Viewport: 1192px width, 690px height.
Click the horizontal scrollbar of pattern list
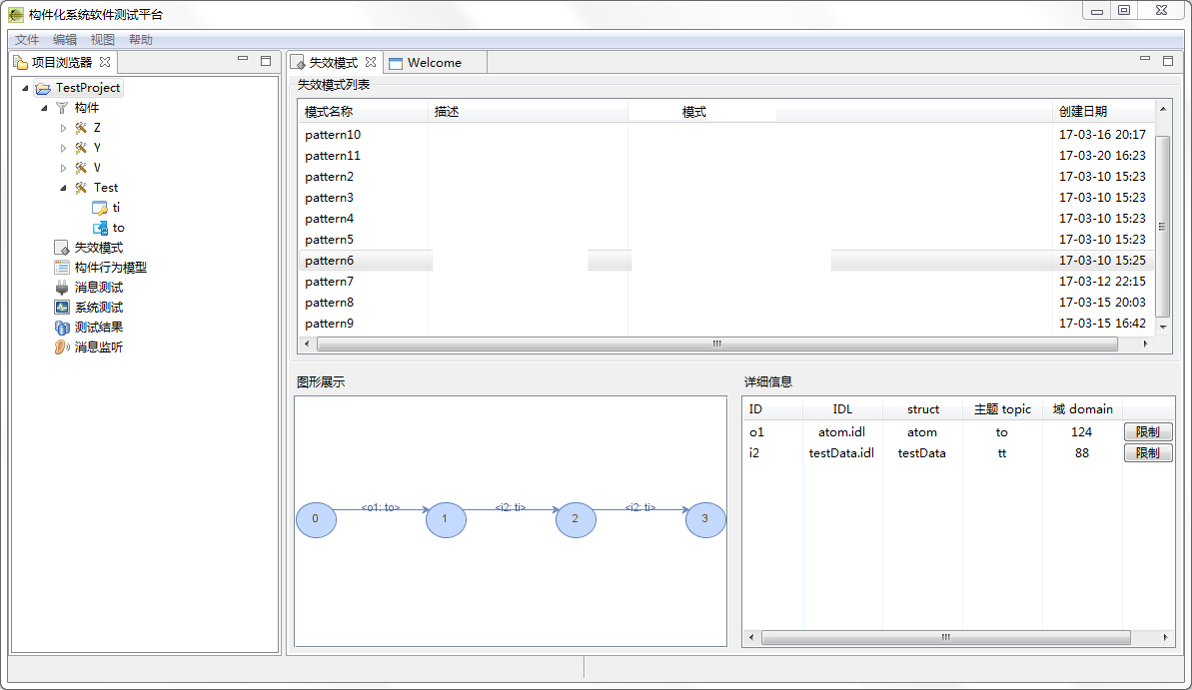coord(716,344)
